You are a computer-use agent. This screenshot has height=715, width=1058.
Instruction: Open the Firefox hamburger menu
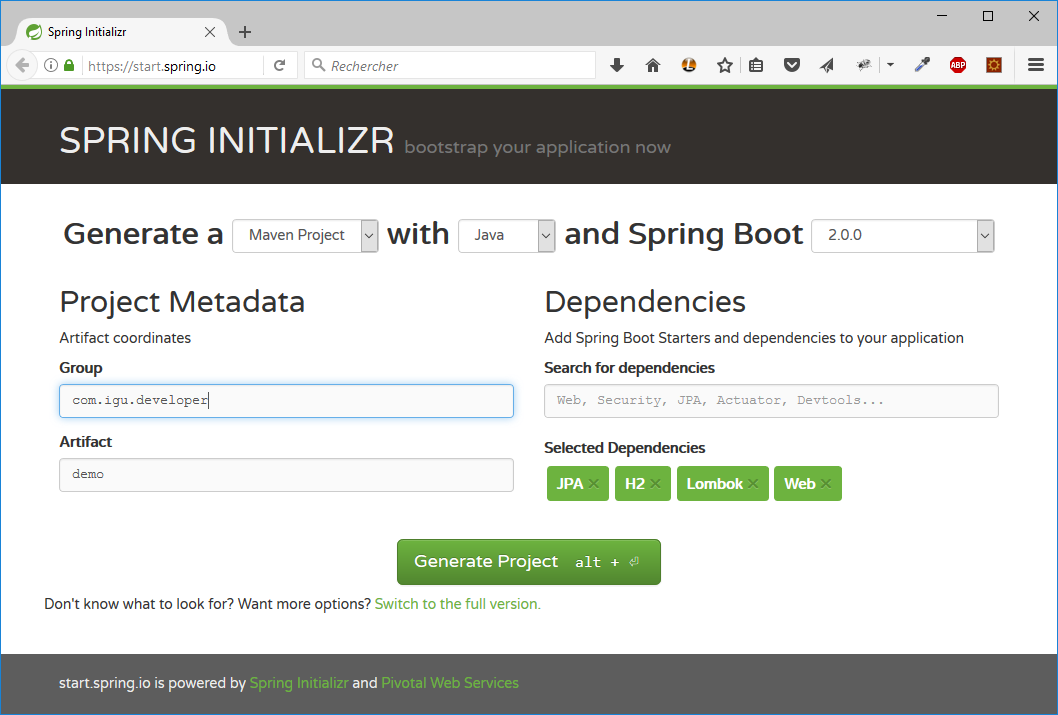[x=1036, y=64]
